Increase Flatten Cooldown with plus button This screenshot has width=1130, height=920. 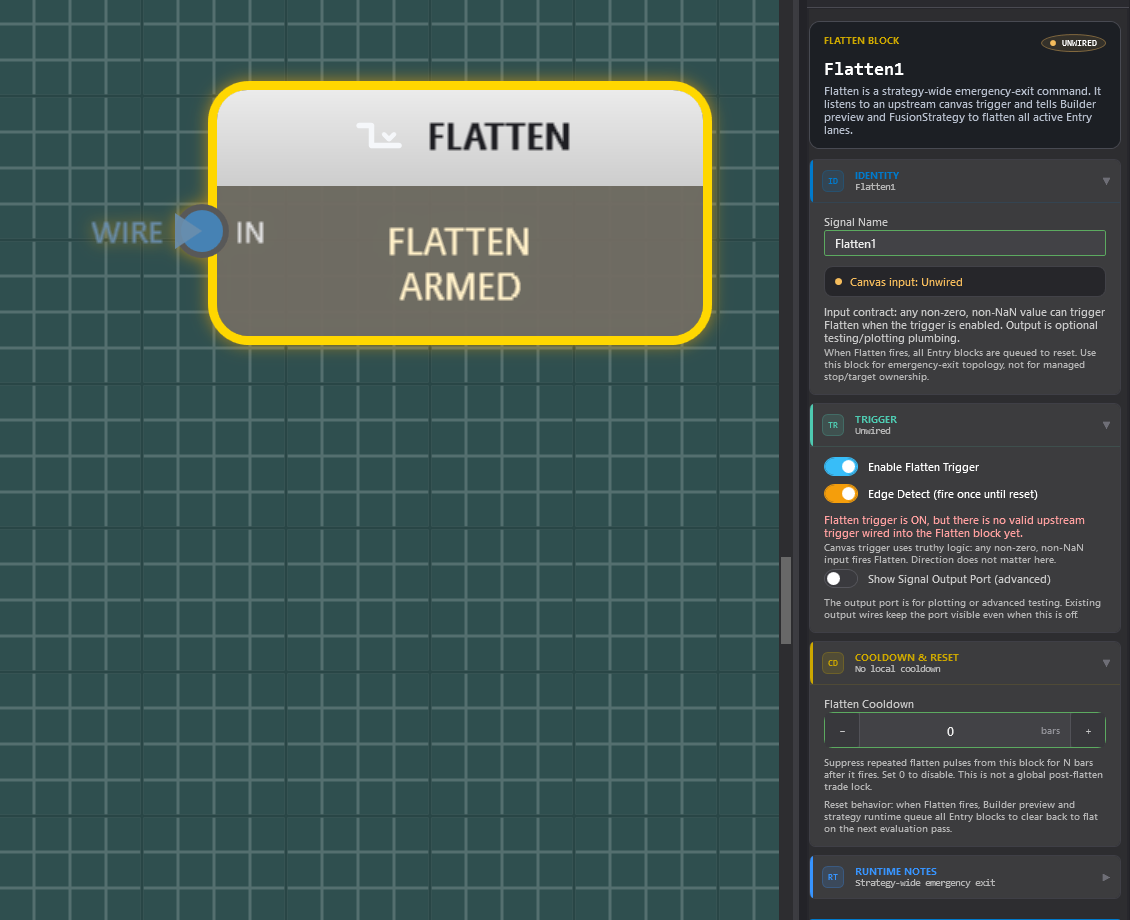[x=1088, y=731]
